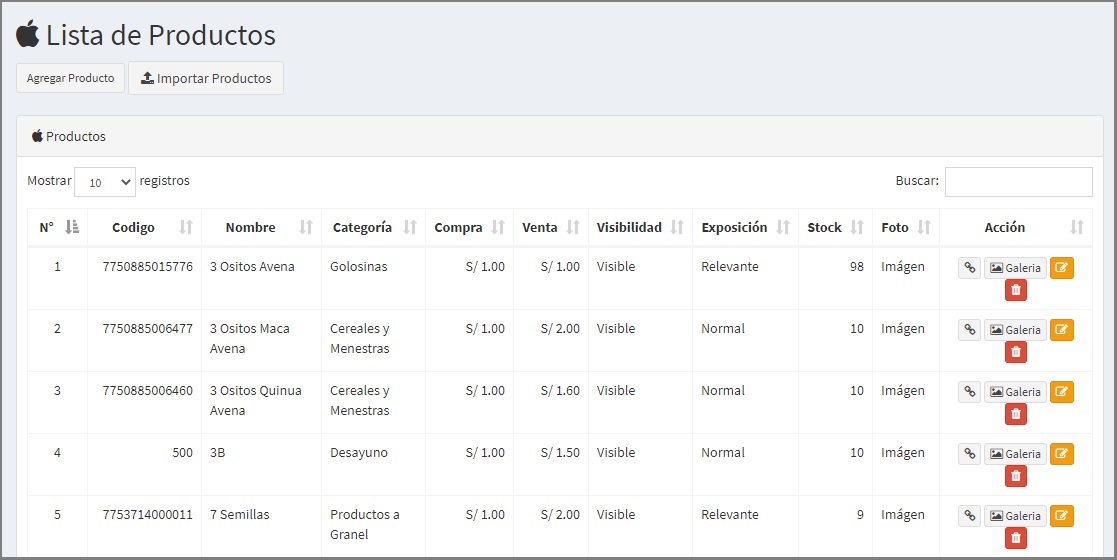Screen dimensions: 1117x560
Task: Click the link icon in the 7 Semillas row
Action: 970,516
